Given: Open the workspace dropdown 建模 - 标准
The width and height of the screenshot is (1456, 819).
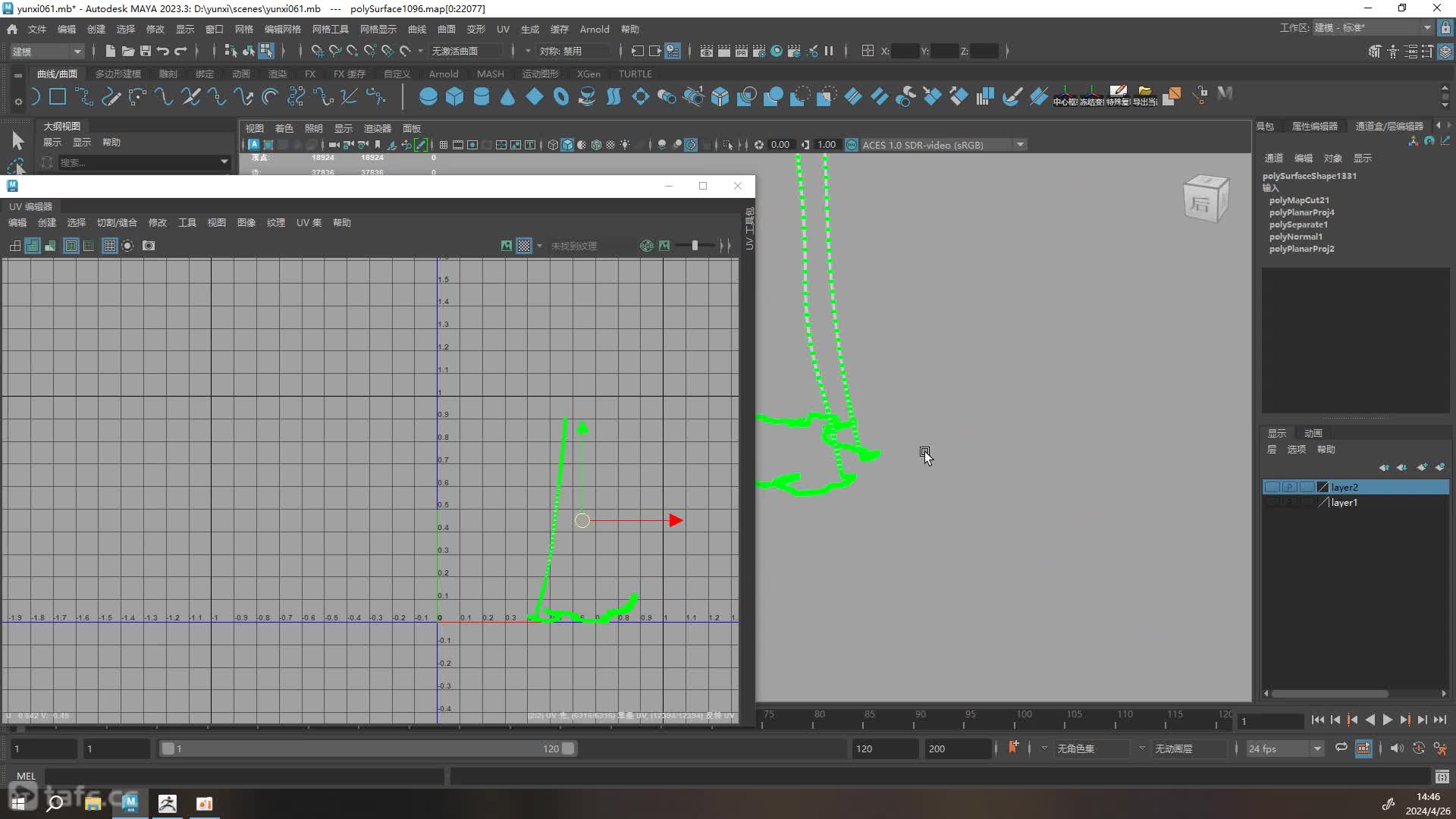Looking at the screenshot, I should pyautogui.click(x=1373, y=28).
